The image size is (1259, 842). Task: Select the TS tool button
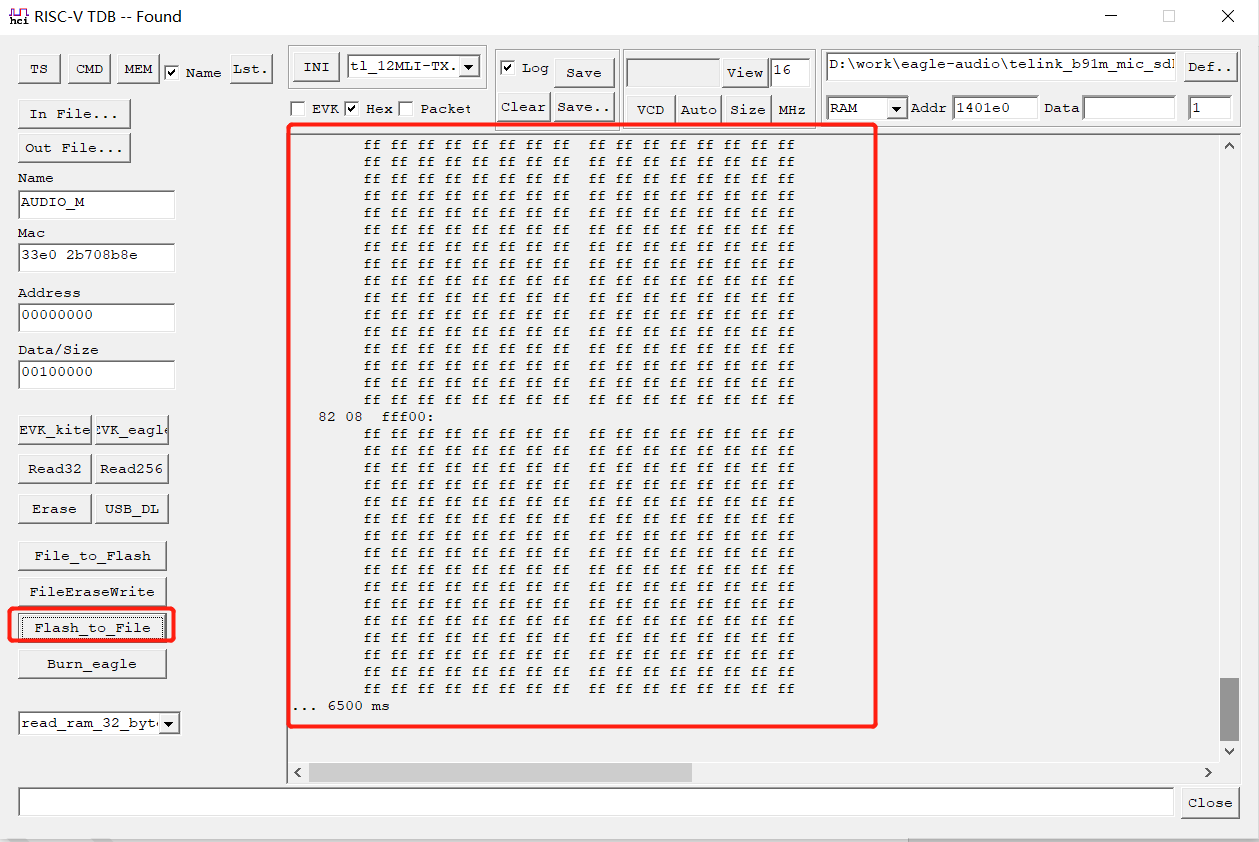(x=39, y=69)
